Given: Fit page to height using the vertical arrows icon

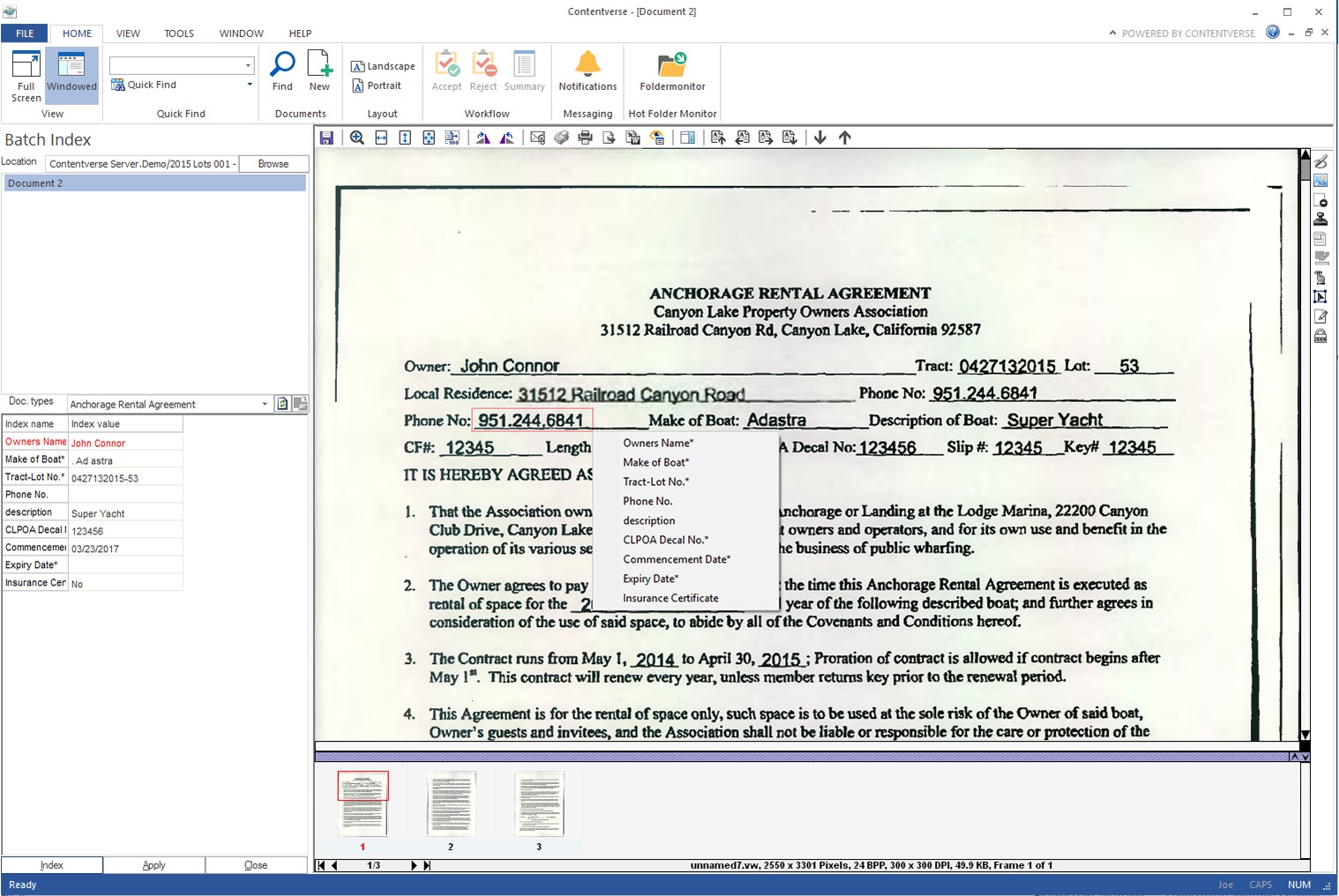Looking at the screenshot, I should [405, 138].
